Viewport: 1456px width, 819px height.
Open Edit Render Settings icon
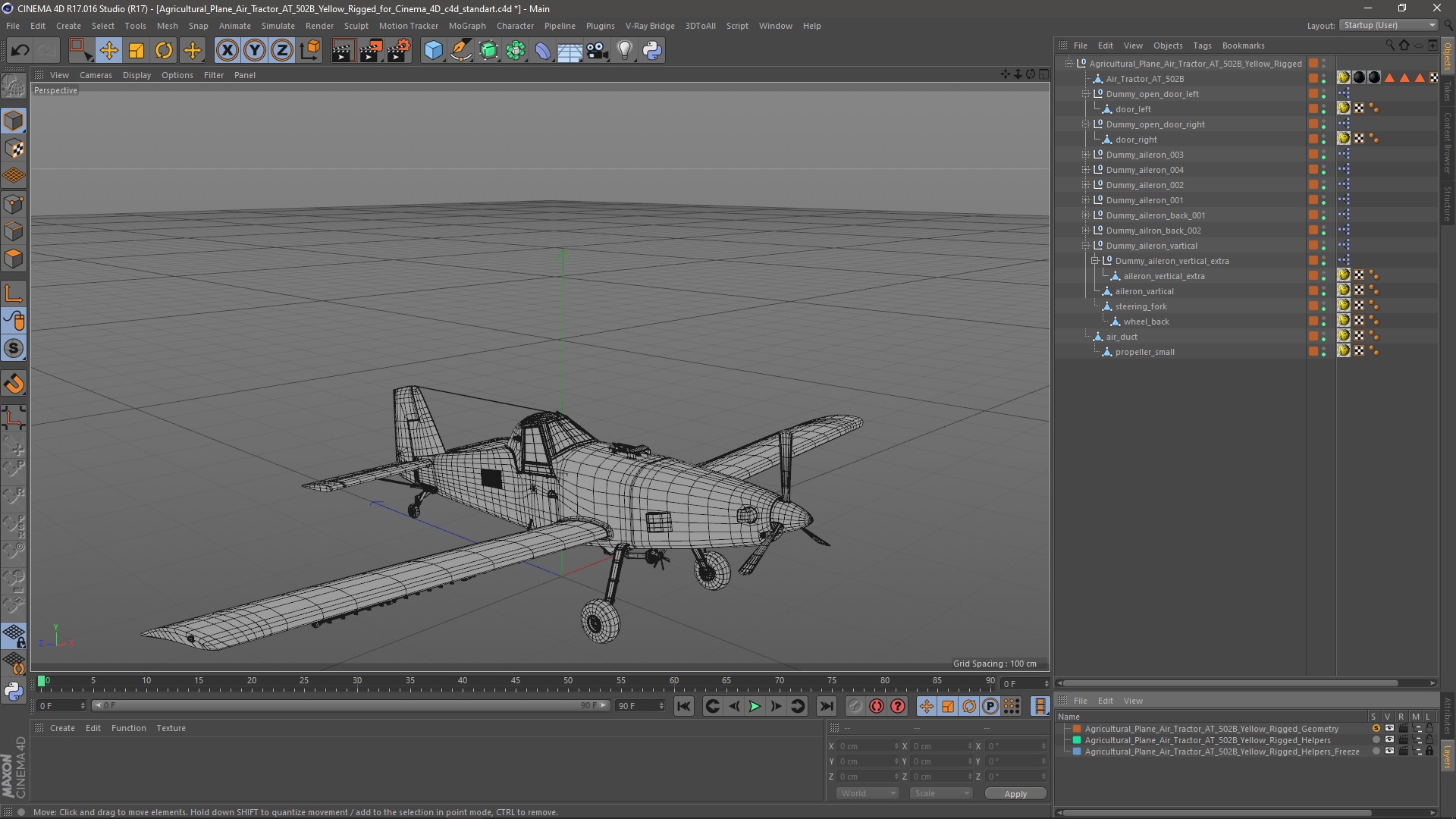[399, 51]
